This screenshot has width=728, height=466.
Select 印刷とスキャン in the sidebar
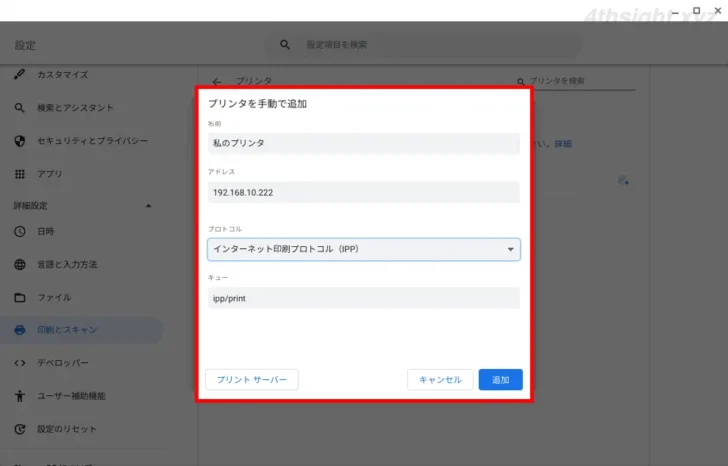click(x=82, y=330)
